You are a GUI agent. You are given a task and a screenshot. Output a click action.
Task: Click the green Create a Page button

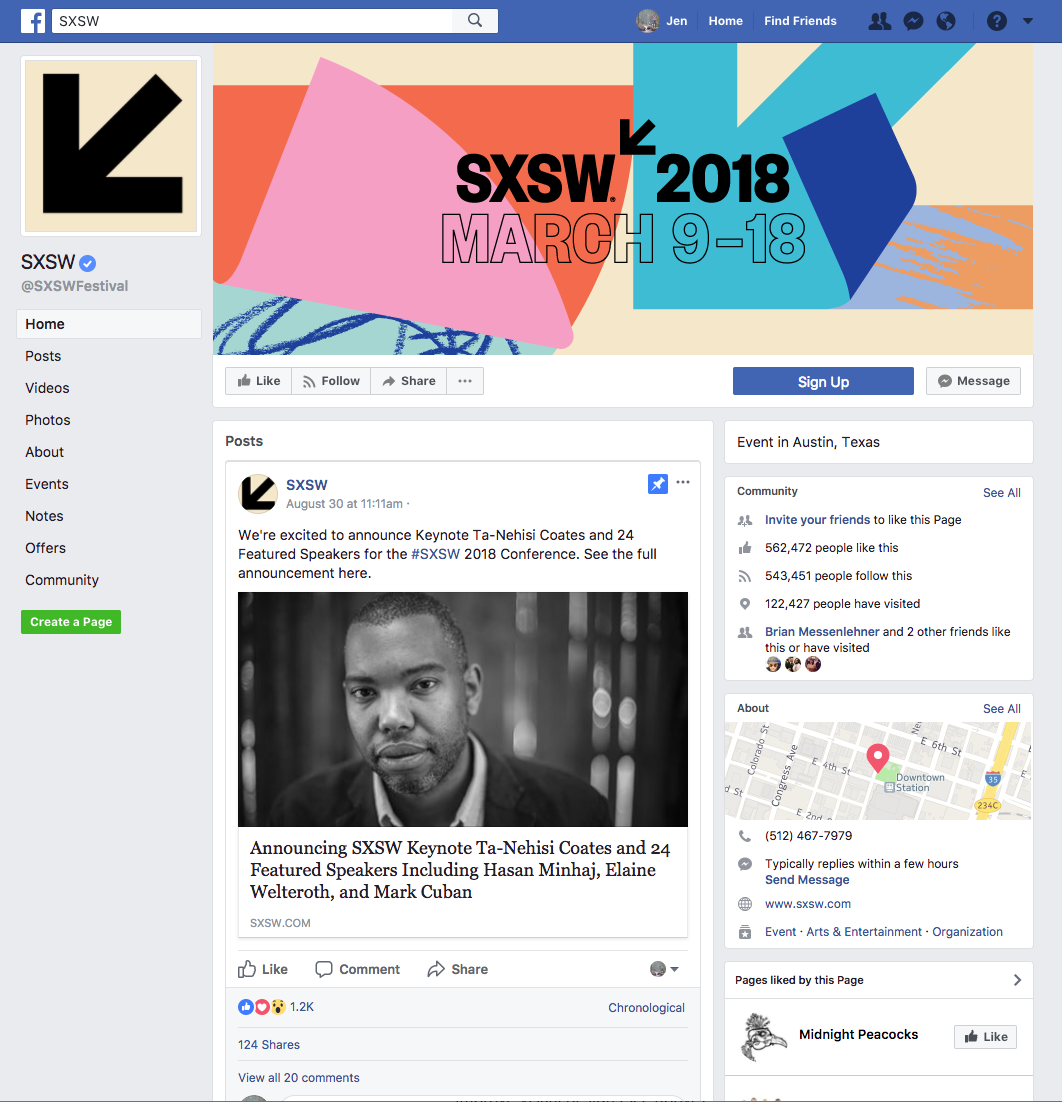(71, 622)
